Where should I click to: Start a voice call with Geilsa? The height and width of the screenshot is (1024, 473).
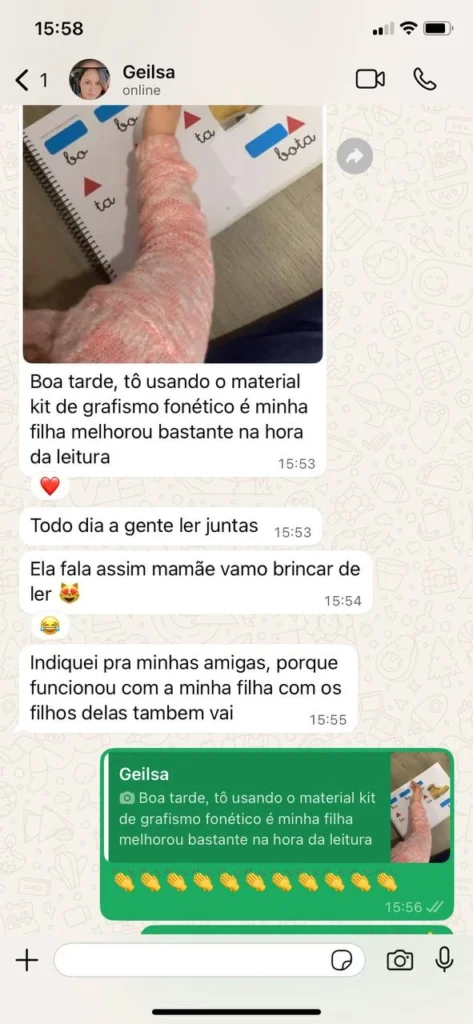pos(425,79)
